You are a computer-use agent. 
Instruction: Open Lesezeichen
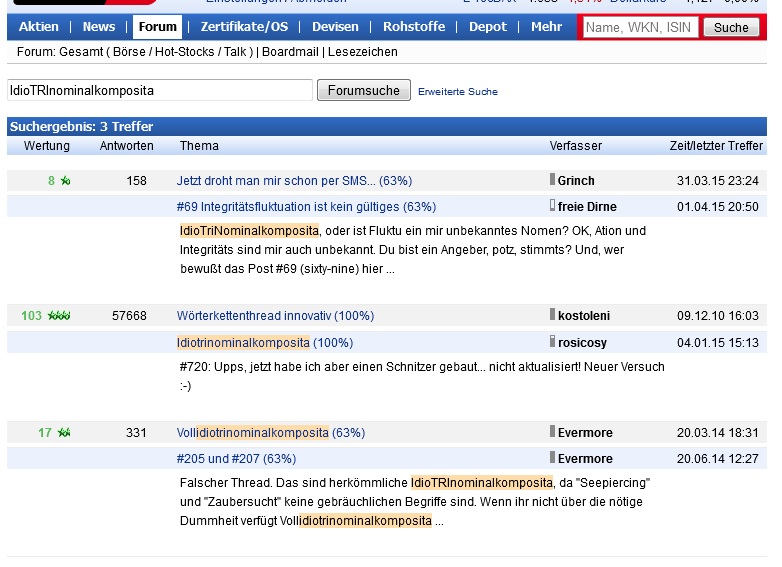coord(363,52)
